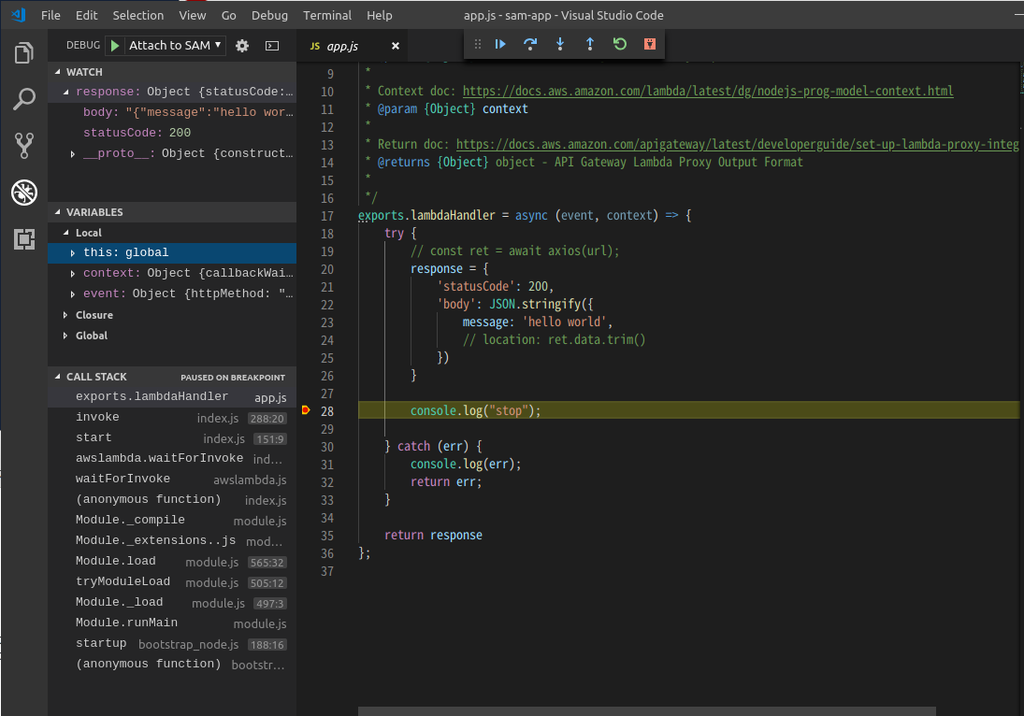The height and width of the screenshot is (716, 1024).
Task: Disconnect the debugger with red button
Action: pyautogui.click(x=650, y=44)
